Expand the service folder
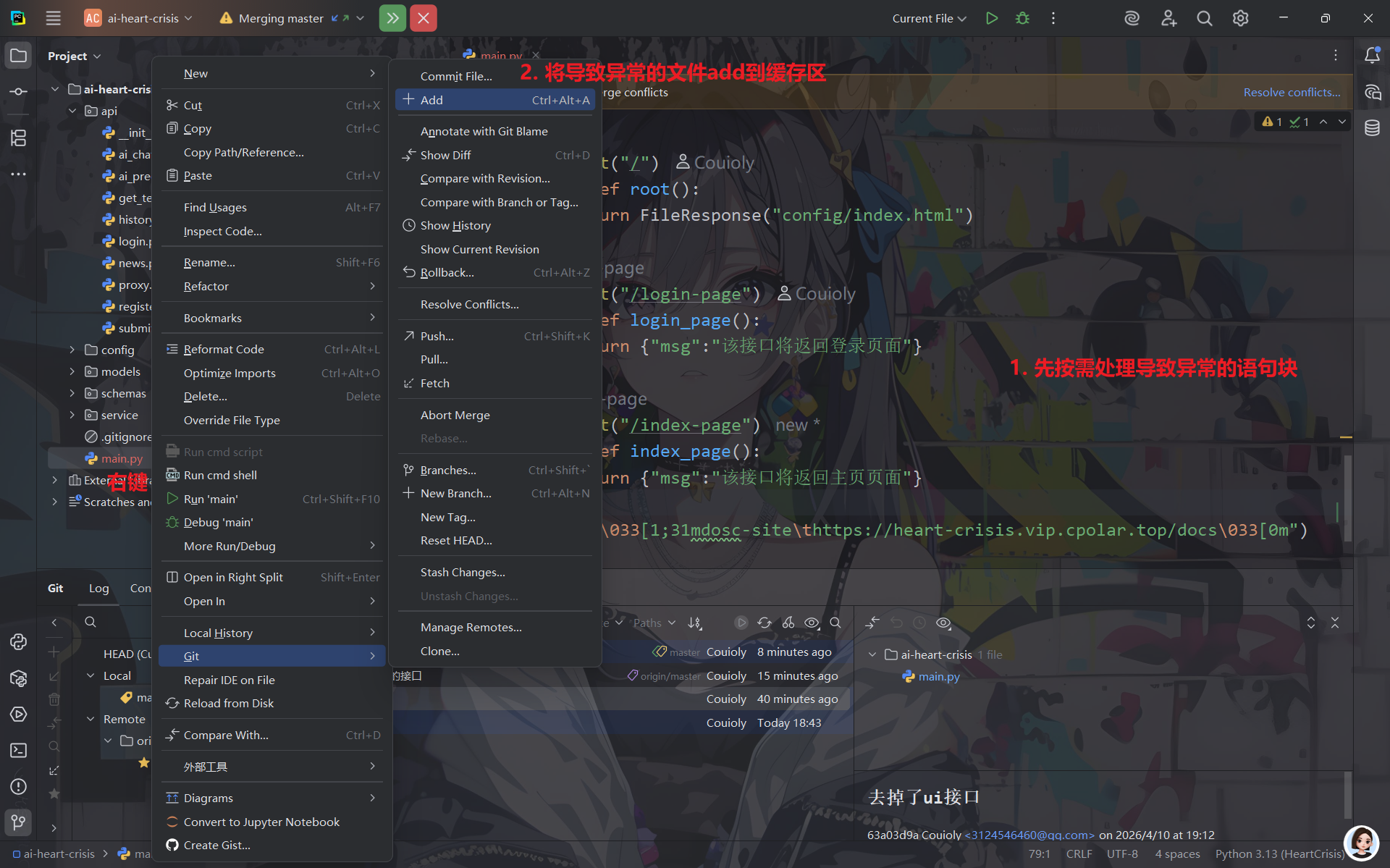The width and height of the screenshot is (1390, 868). (72, 415)
